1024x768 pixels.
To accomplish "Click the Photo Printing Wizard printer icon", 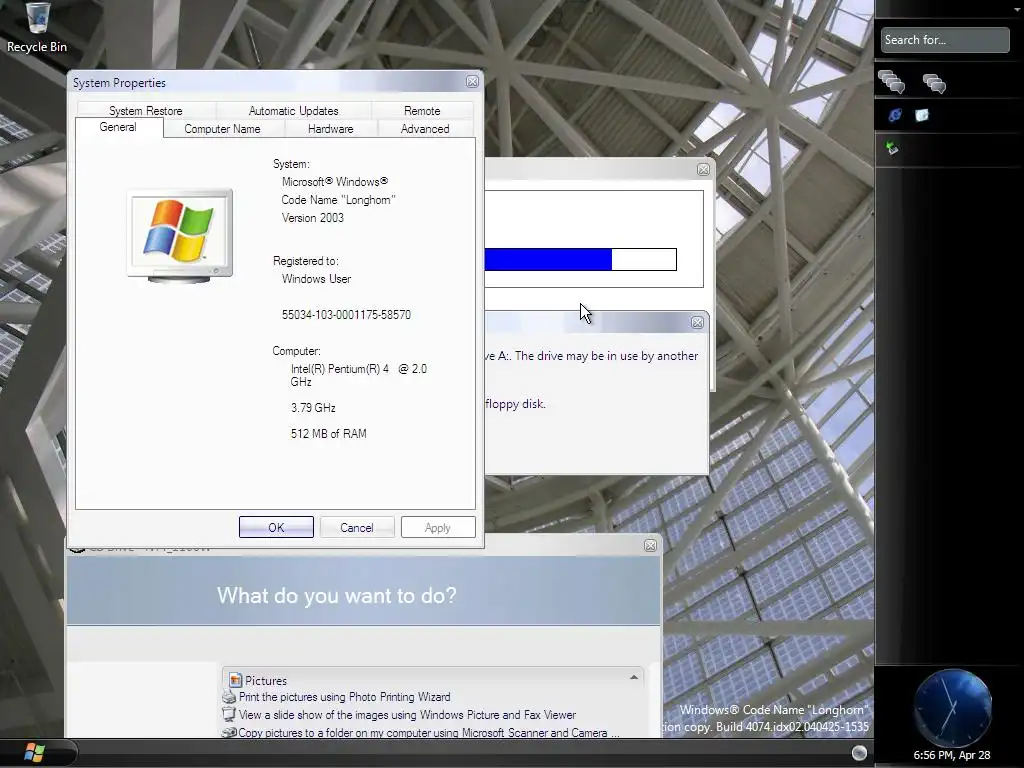I will coord(229,697).
